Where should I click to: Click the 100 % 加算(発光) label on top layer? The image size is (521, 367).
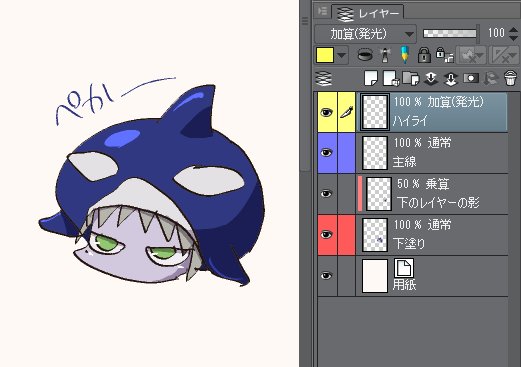coord(439,102)
